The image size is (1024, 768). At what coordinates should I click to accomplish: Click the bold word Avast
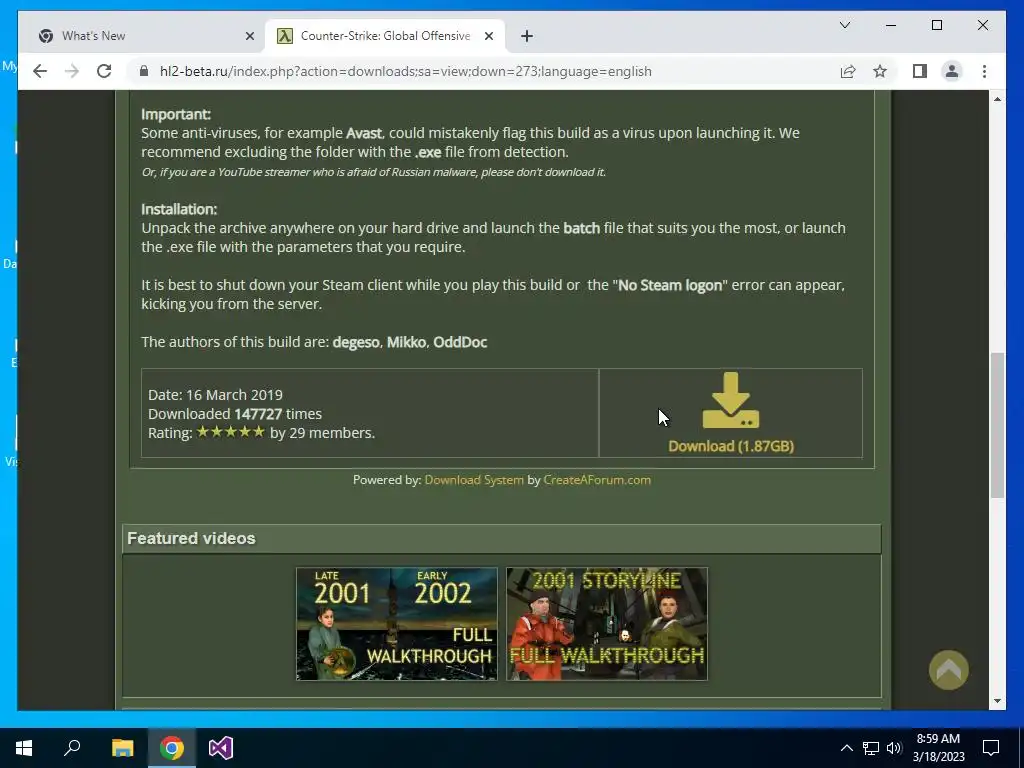tap(364, 133)
